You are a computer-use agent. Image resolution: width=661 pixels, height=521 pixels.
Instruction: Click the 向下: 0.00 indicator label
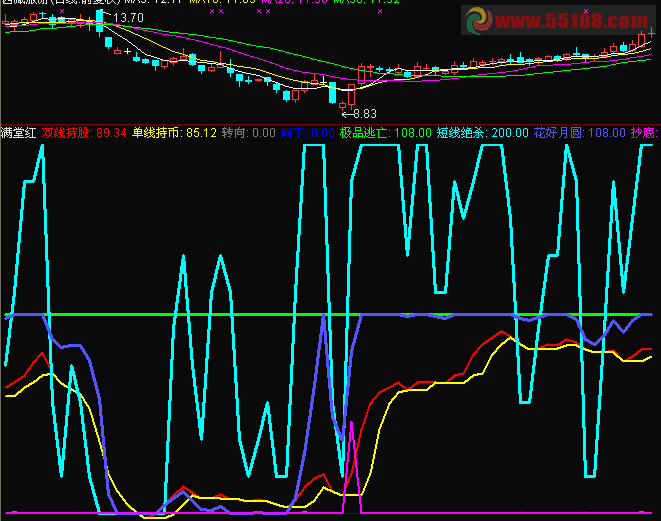pyautogui.click(x=308, y=133)
